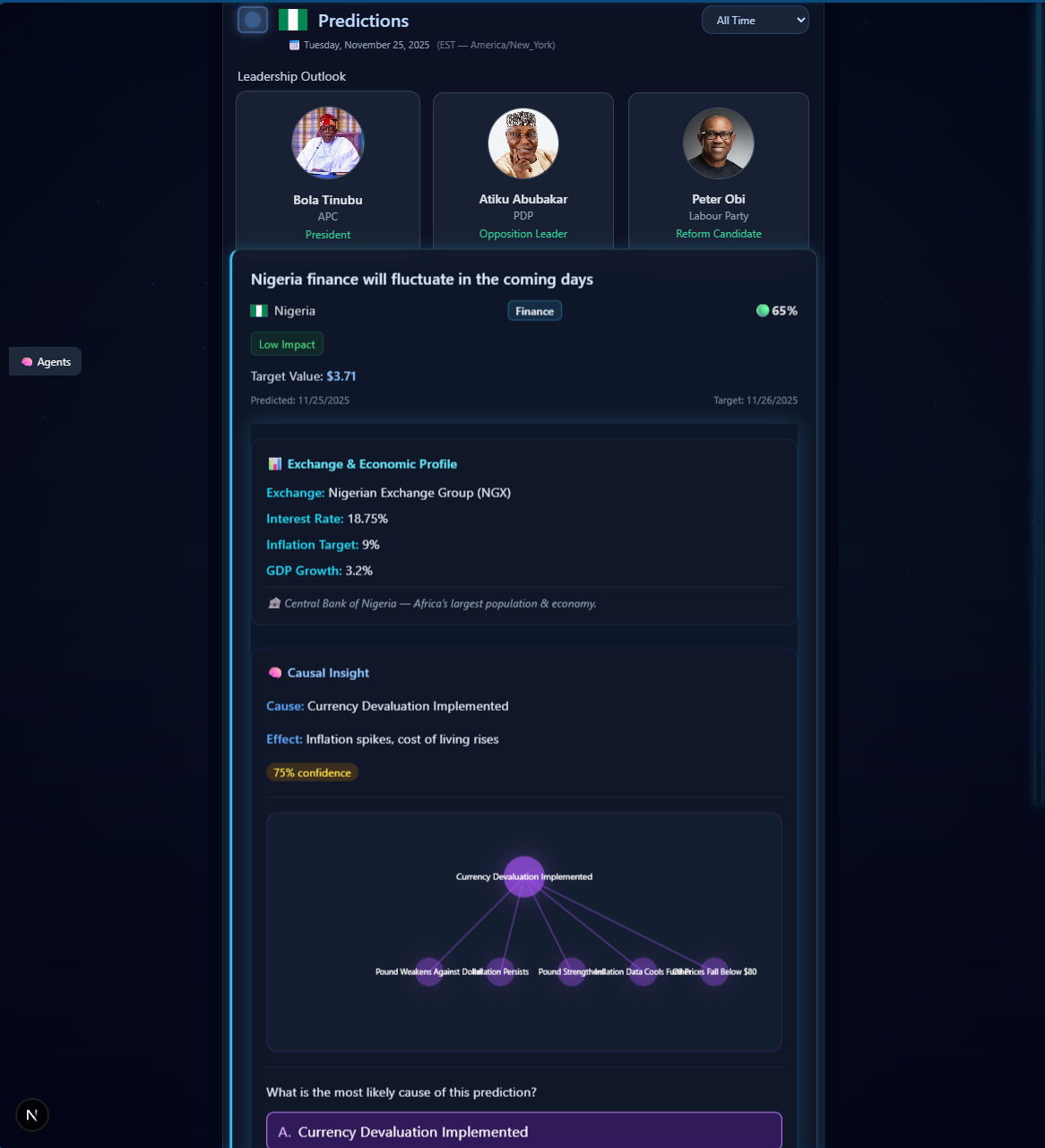Click the green confidence dot beside 65%
The height and width of the screenshot is (1148, 1045).
tap(763, 311)
